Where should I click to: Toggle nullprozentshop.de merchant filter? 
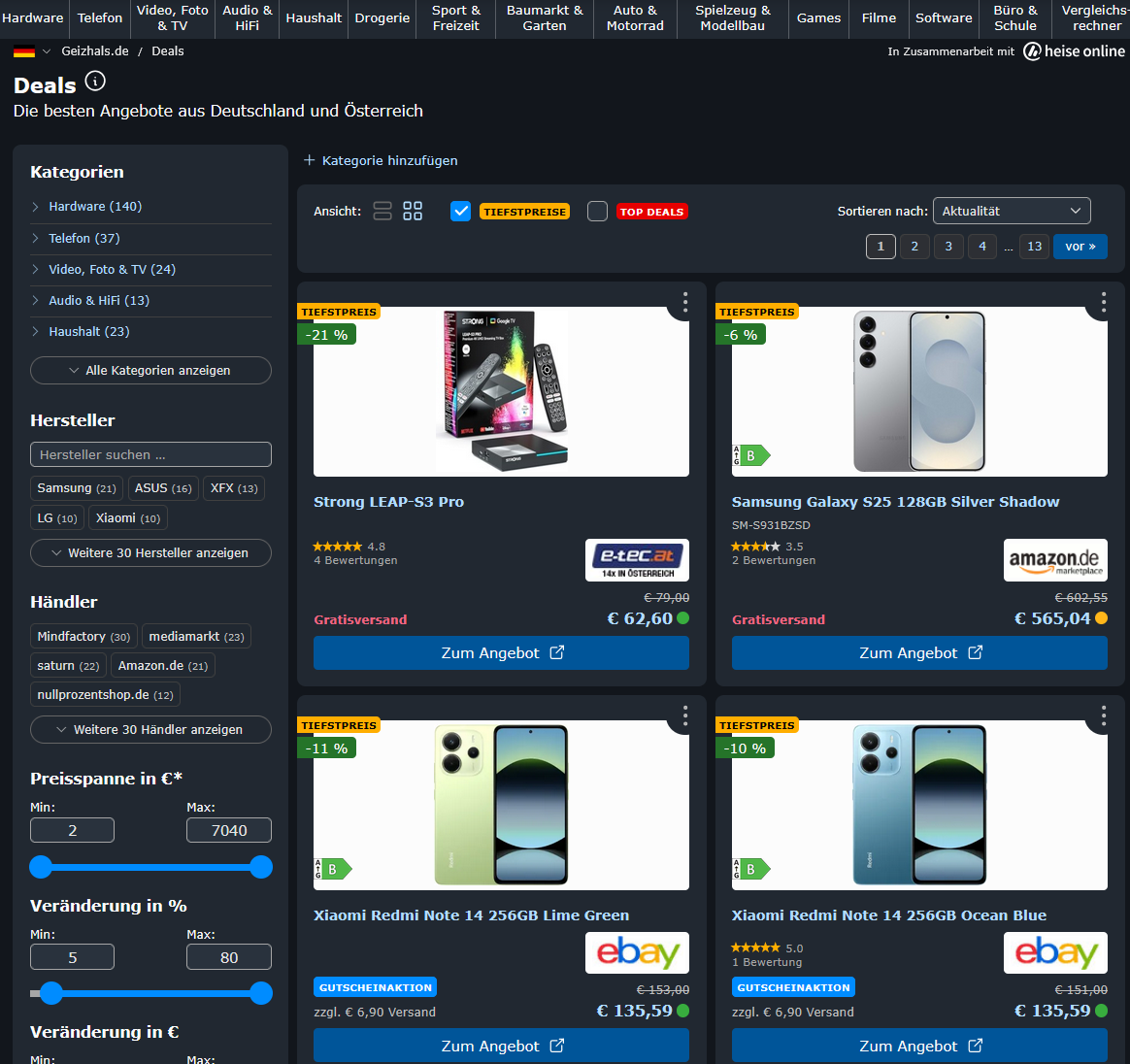105,695
